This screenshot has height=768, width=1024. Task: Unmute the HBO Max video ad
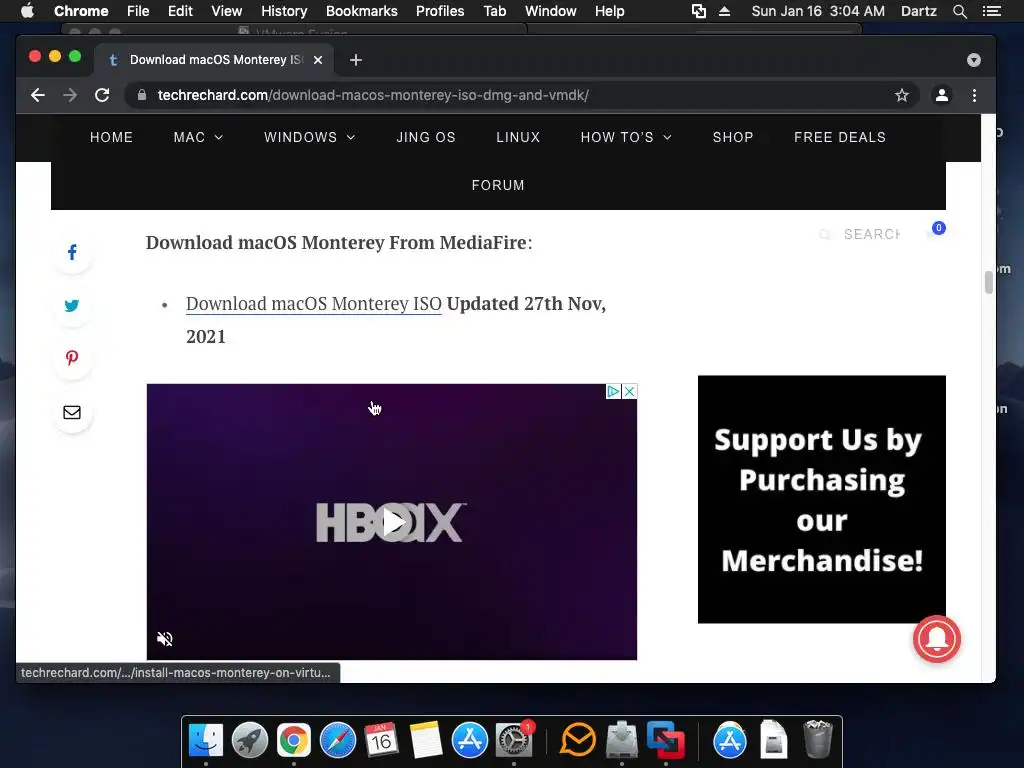165,639
